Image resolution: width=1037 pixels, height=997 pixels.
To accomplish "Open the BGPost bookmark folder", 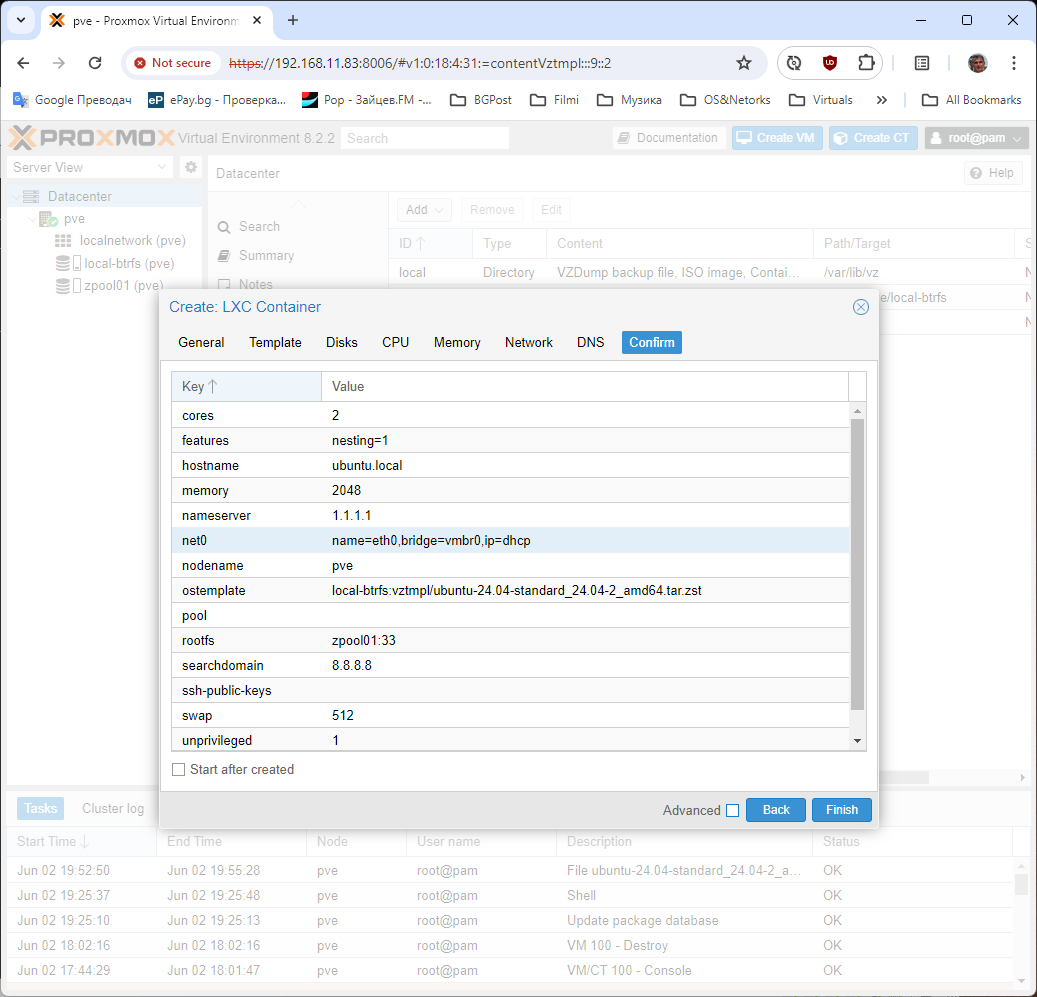I will pyautogui.click(x=481, y=100).
